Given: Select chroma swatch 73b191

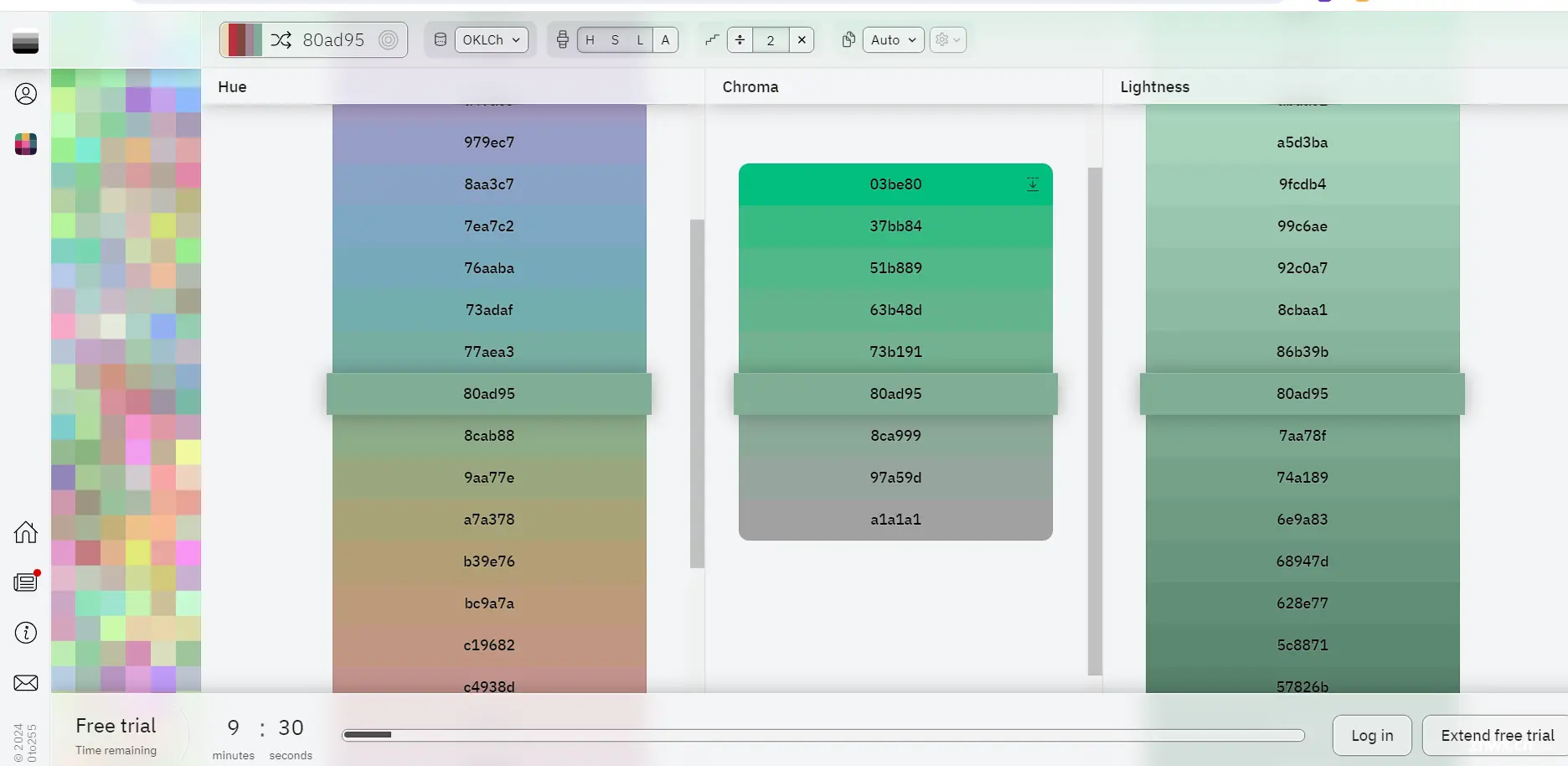Looking at the screenshot, I should [x=895, y=352].
